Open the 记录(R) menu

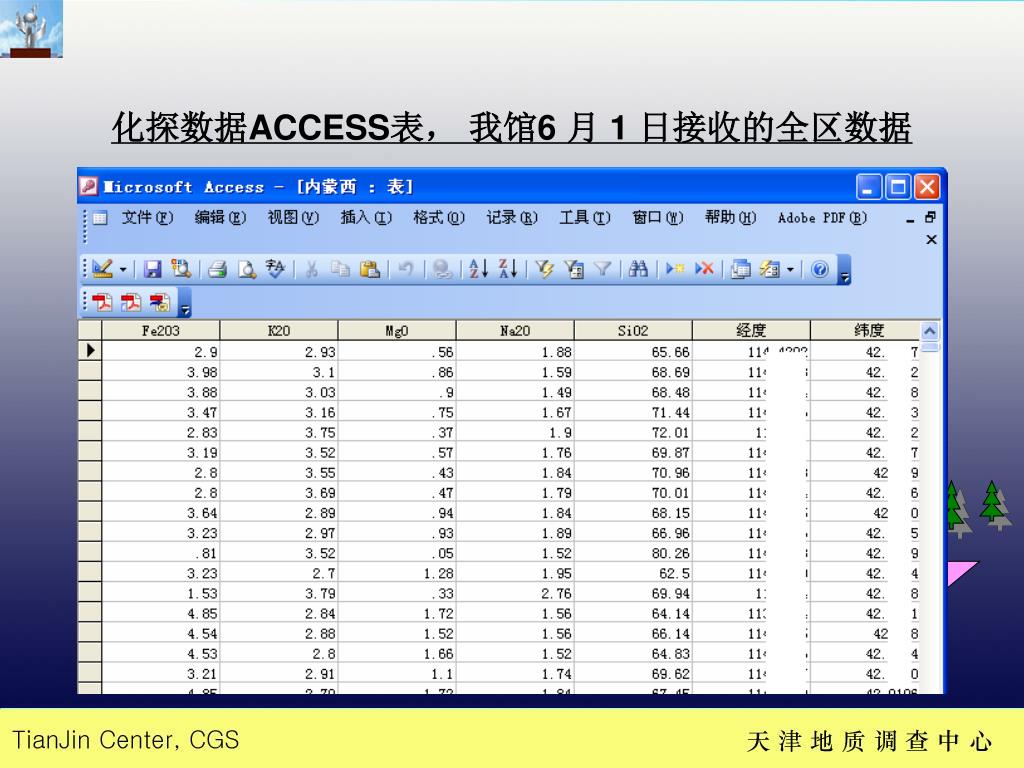(x=511, y=217)
